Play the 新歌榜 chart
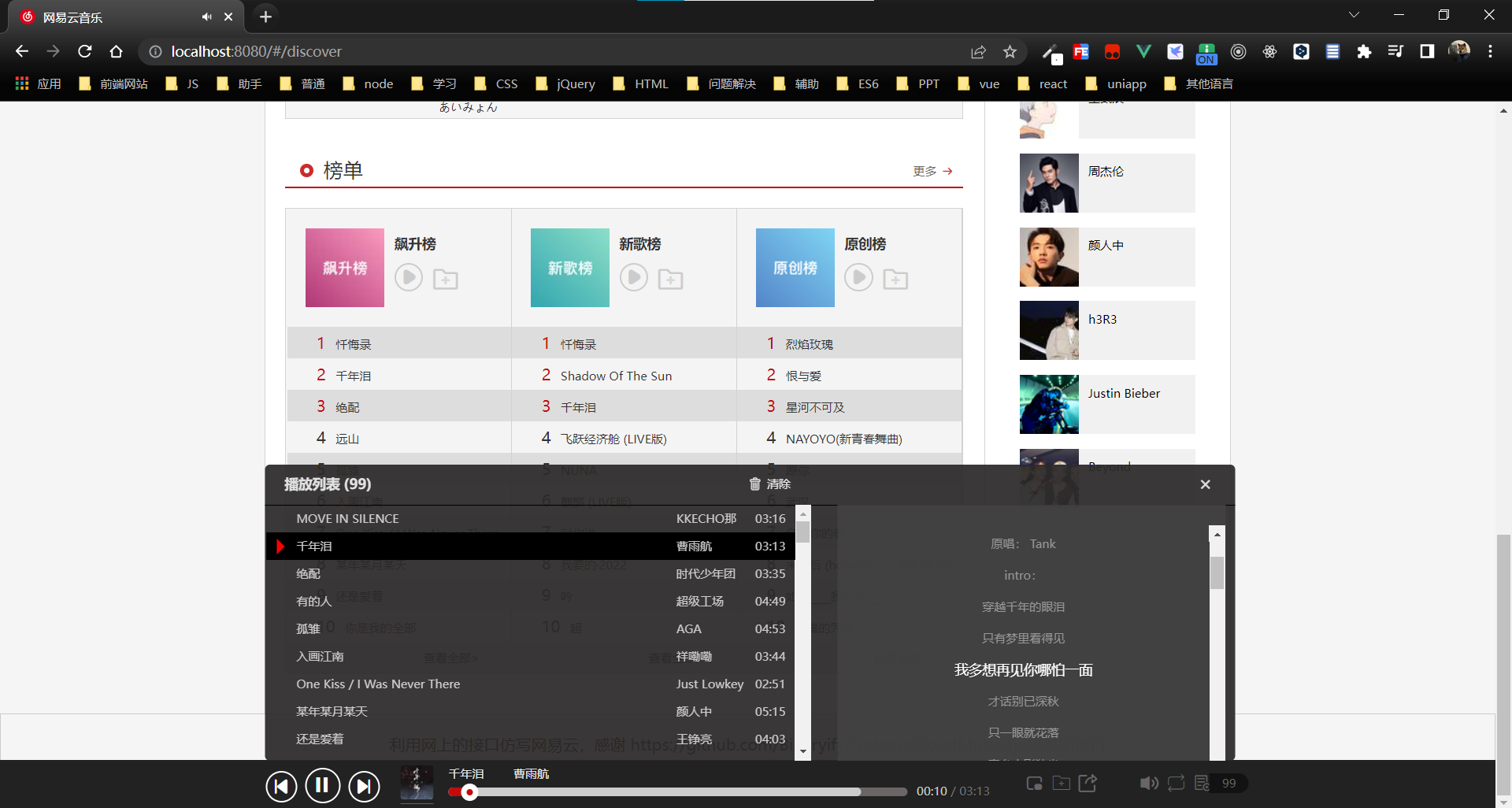 pyautogui.click(x=634, y=277)
